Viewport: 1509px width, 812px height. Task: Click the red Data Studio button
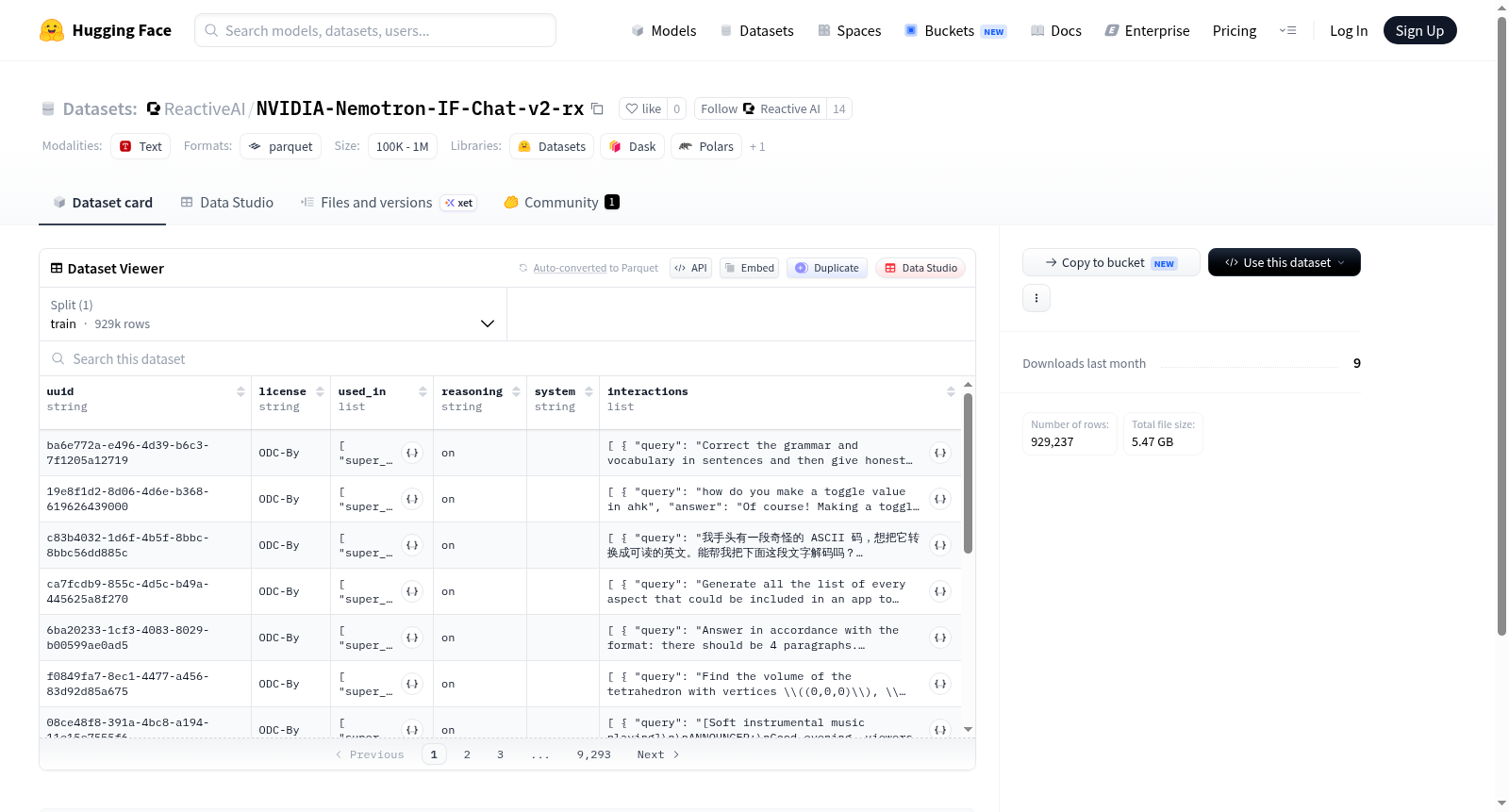coord(920,268)
